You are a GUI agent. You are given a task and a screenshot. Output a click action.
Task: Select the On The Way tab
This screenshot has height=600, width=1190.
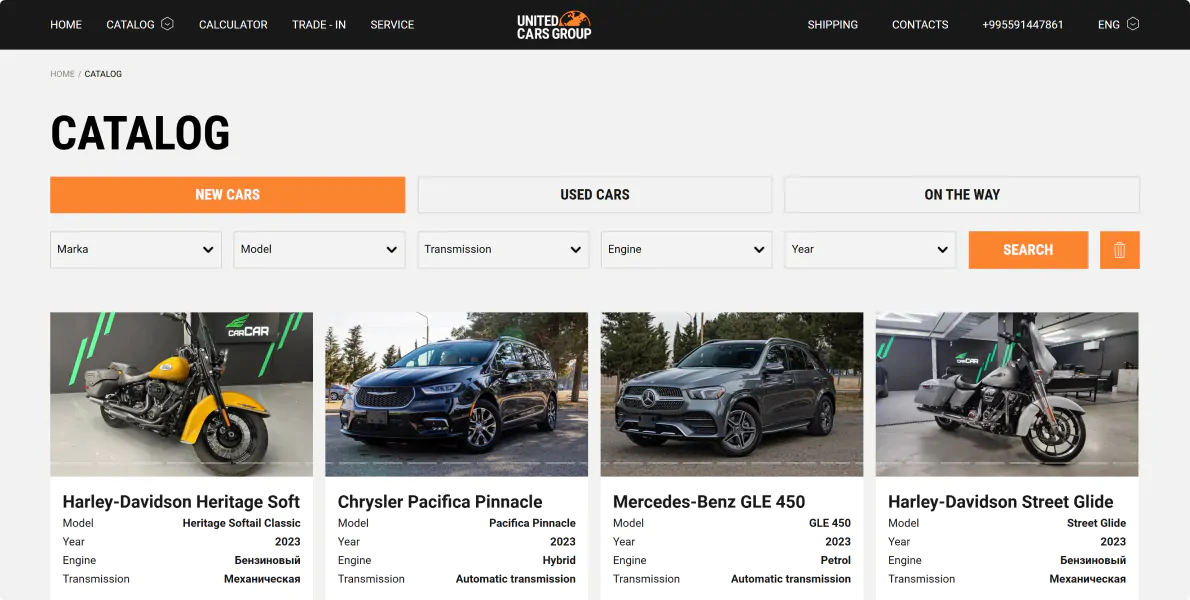[x=961, y=195]
